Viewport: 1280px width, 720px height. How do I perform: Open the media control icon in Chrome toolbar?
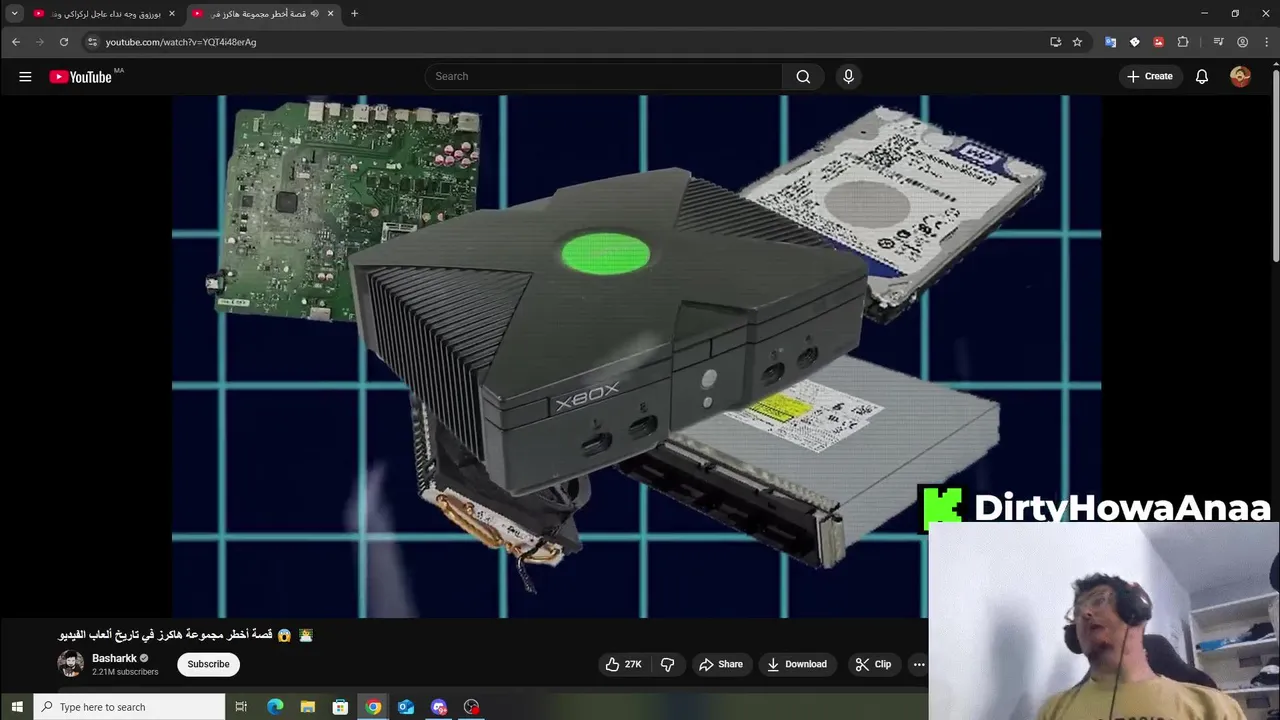1218,42
